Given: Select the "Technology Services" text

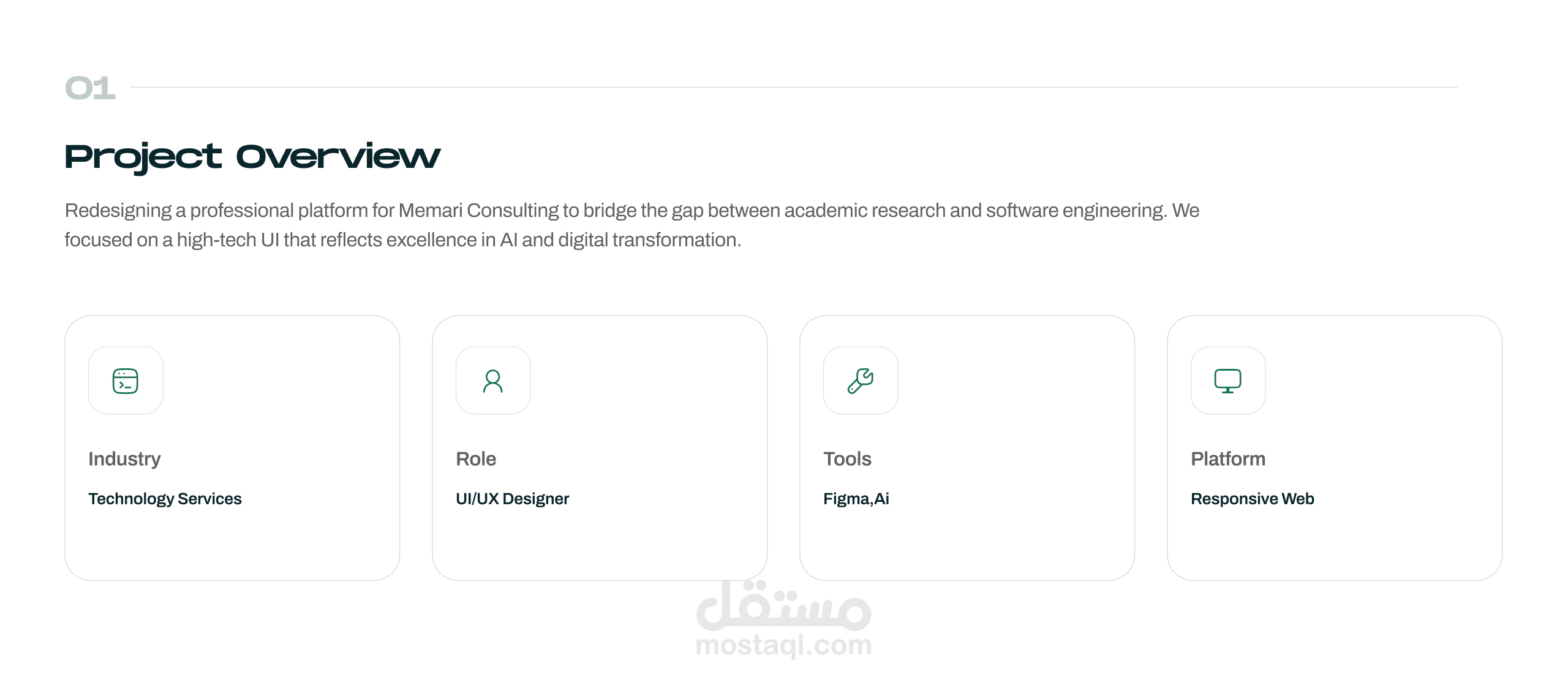Looking at the screenshot, I should tap(165, 499).
